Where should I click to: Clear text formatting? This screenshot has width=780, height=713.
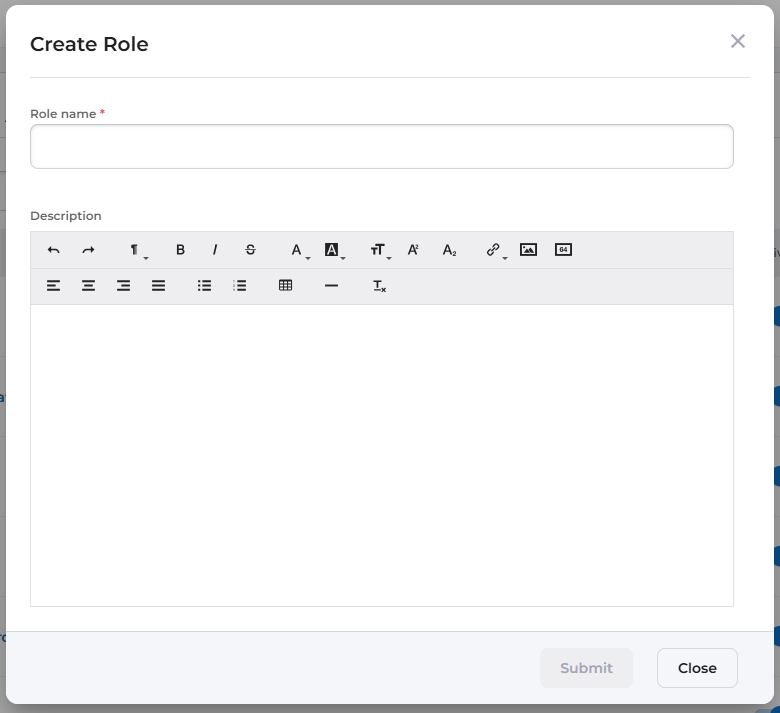pos(379,286)
